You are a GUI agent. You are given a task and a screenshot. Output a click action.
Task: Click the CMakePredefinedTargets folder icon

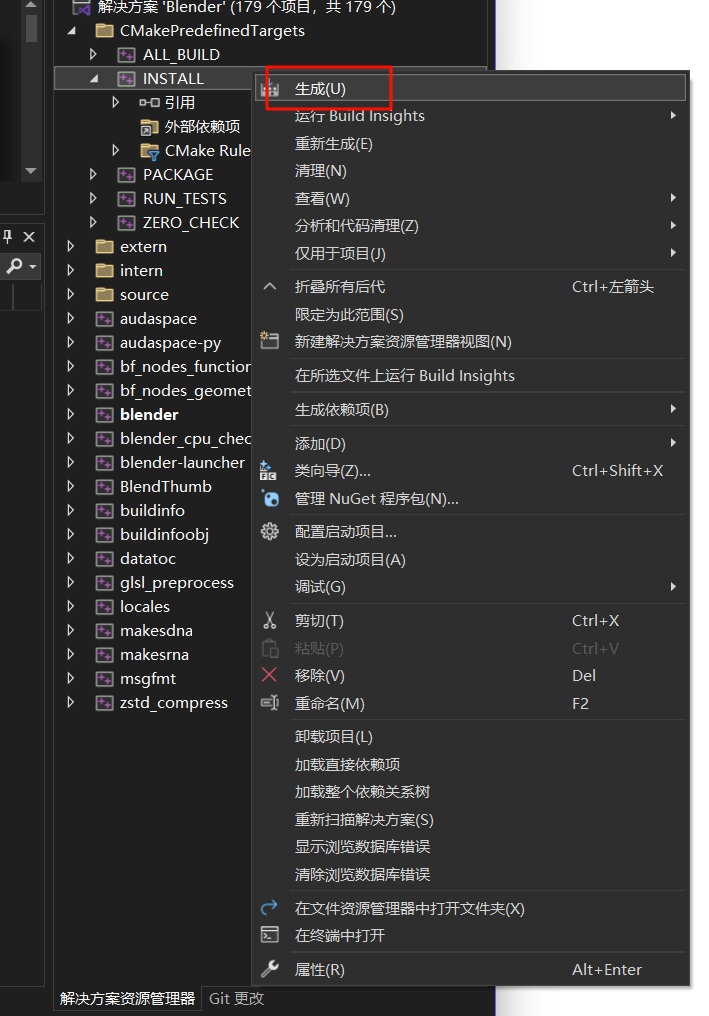[x=104, y=30]
